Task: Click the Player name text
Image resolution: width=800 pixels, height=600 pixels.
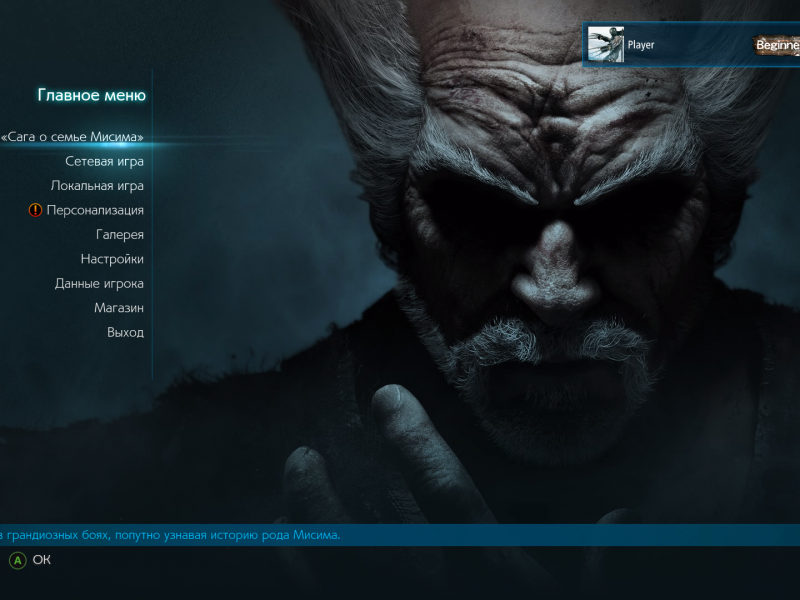Action: (641, 45)
